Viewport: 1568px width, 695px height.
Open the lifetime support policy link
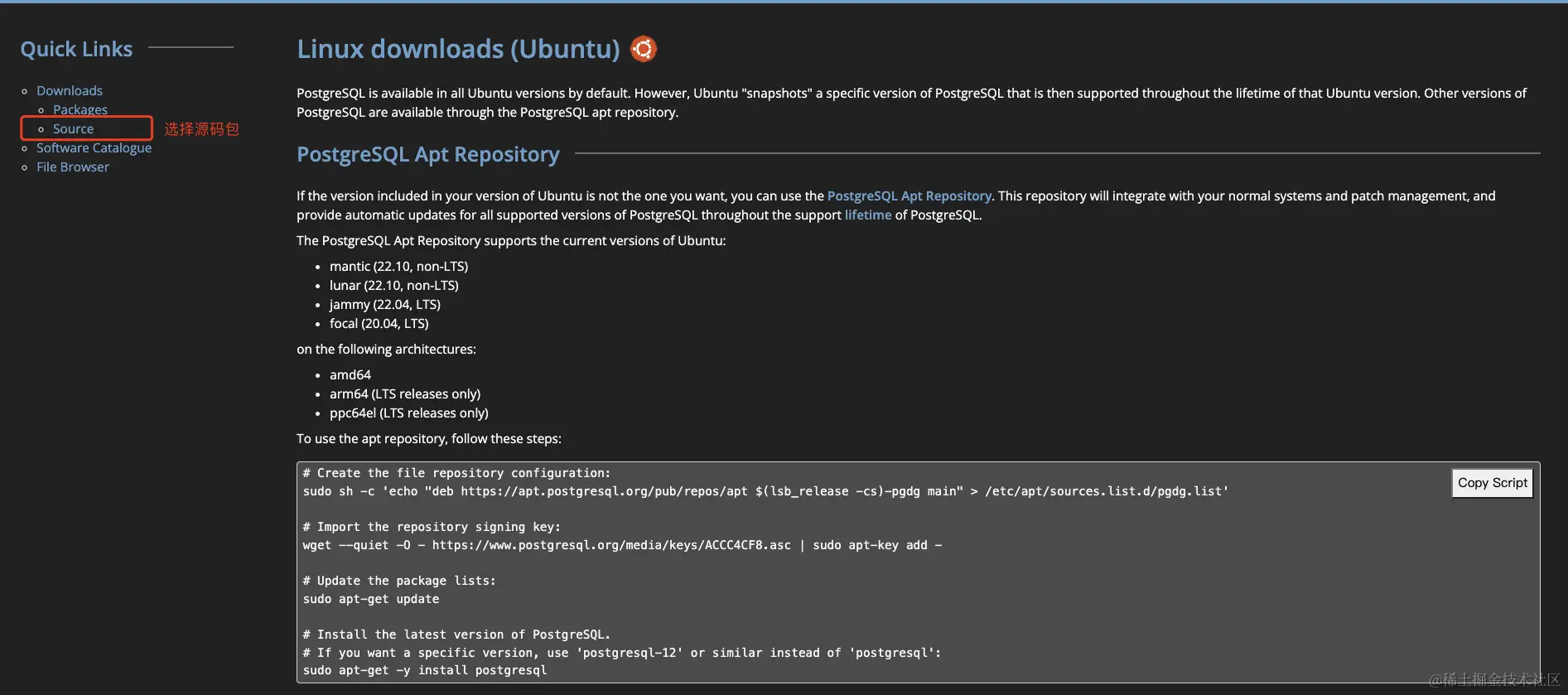pyautogui.click(x=867, y=215)
